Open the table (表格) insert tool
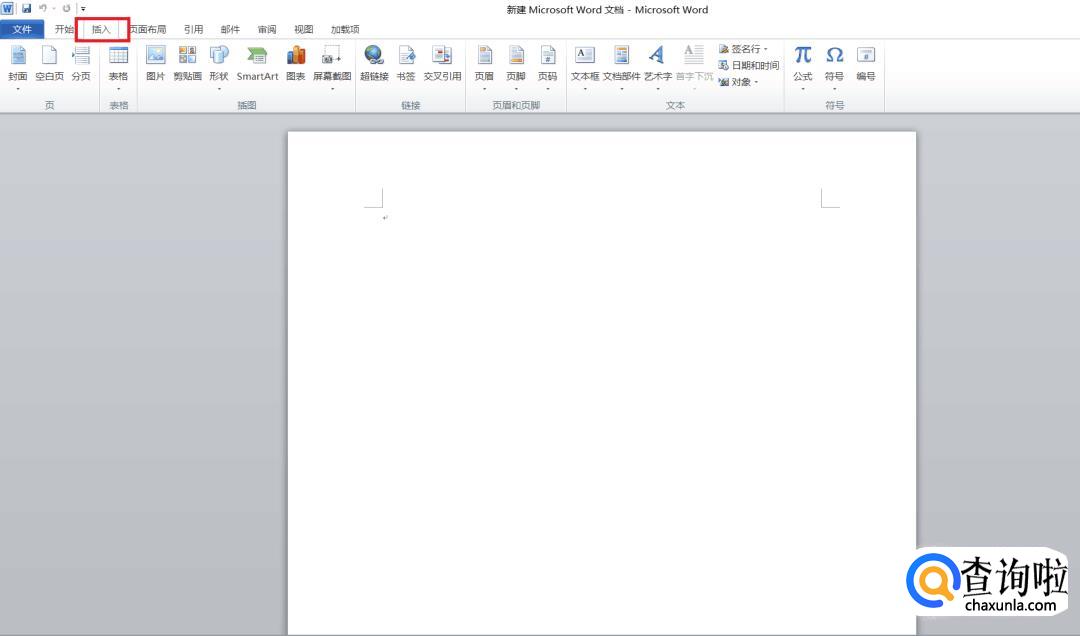 coord(118,68)
